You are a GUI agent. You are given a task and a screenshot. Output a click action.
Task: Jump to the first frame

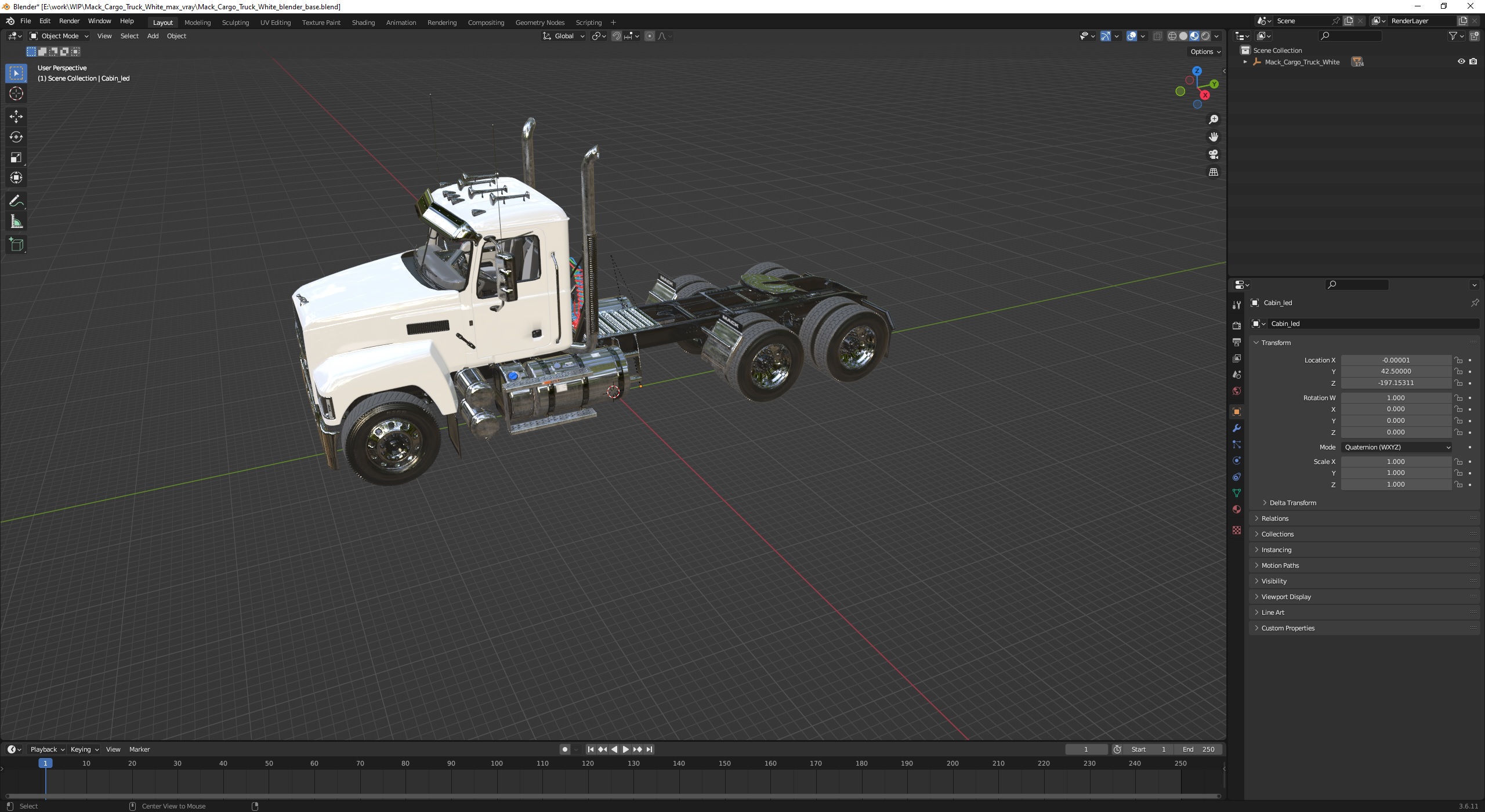point(591,749)
